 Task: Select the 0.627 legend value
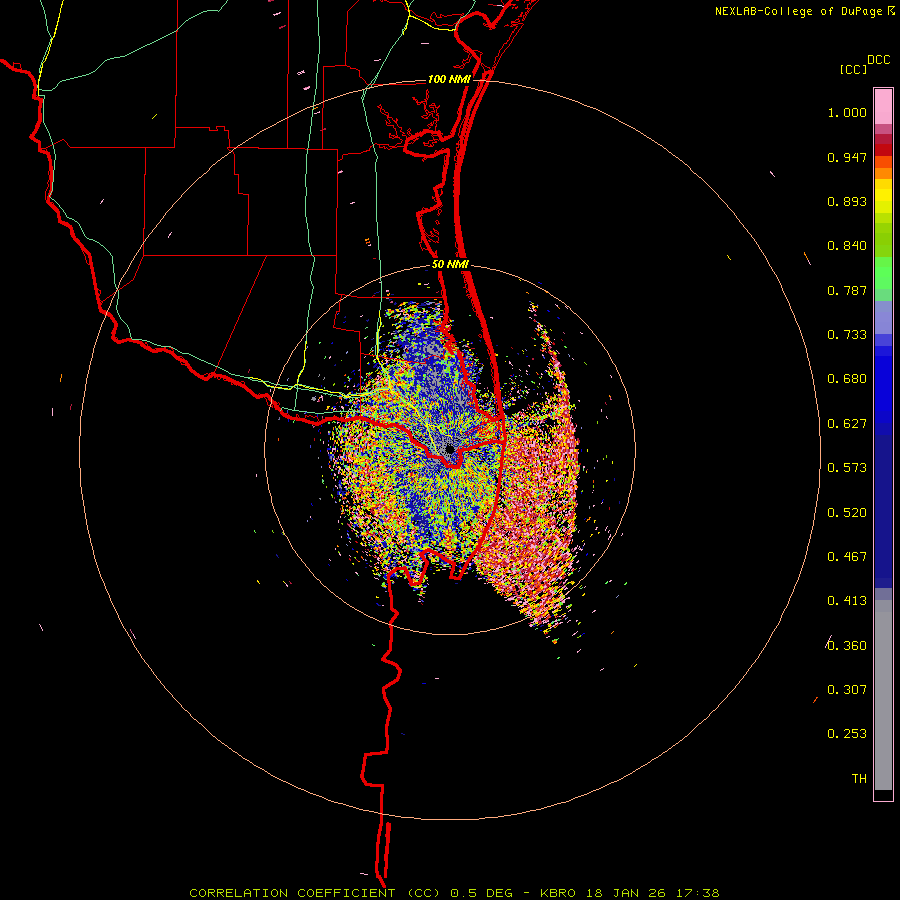coord(847,424)
